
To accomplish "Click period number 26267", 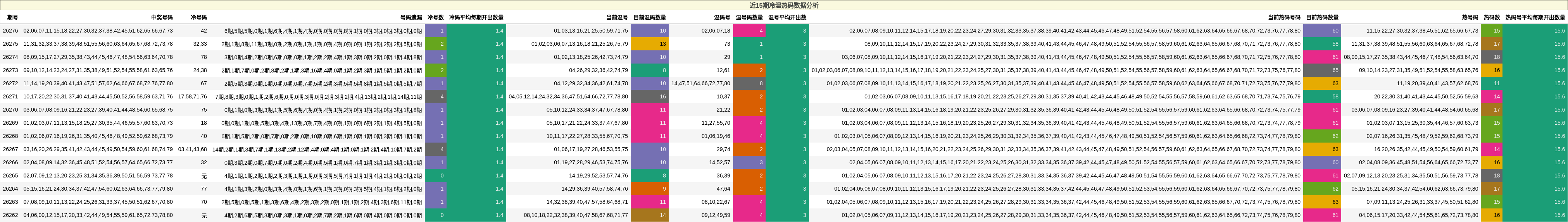I will [10, 149].
